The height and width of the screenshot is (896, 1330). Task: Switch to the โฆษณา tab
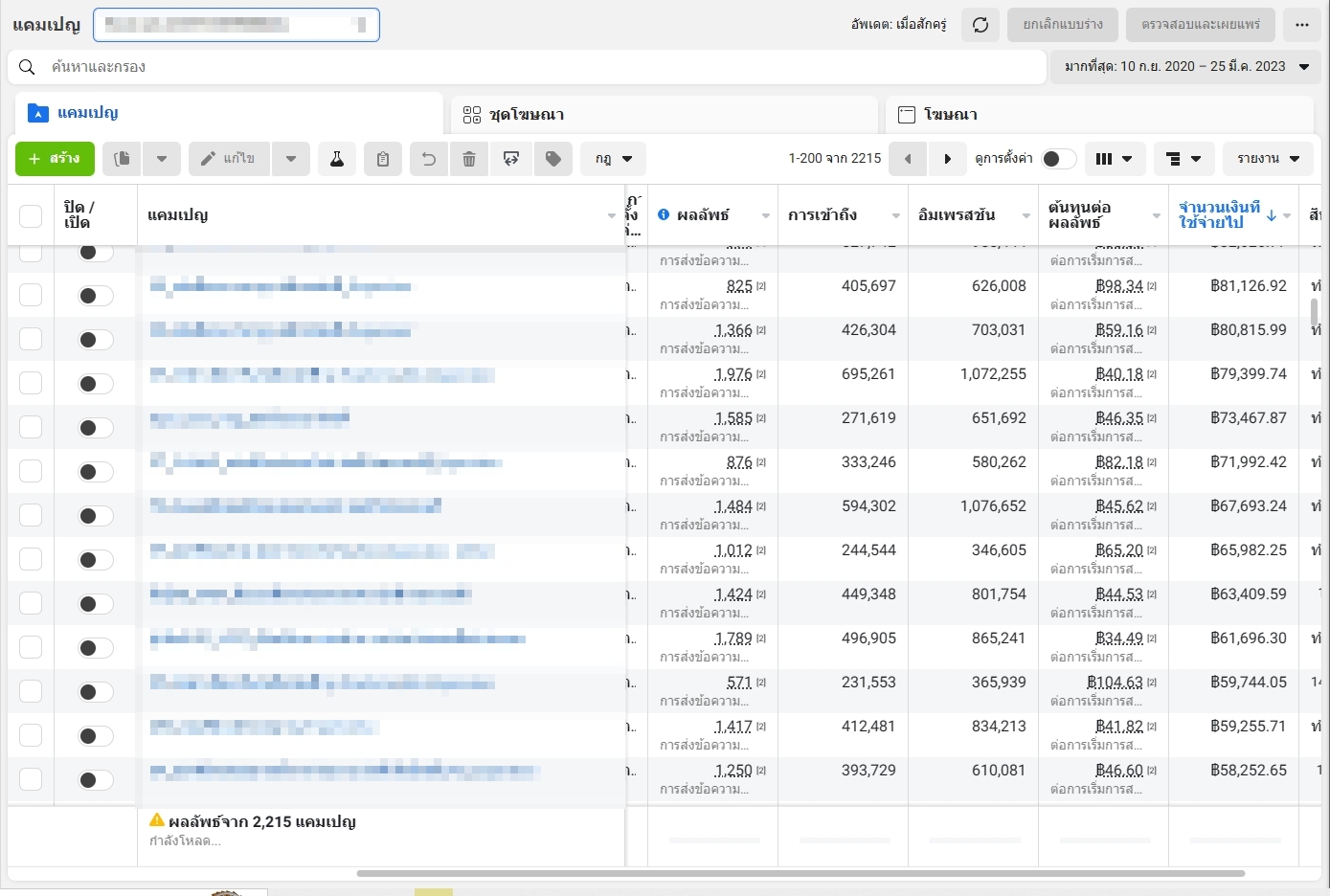1098,115
